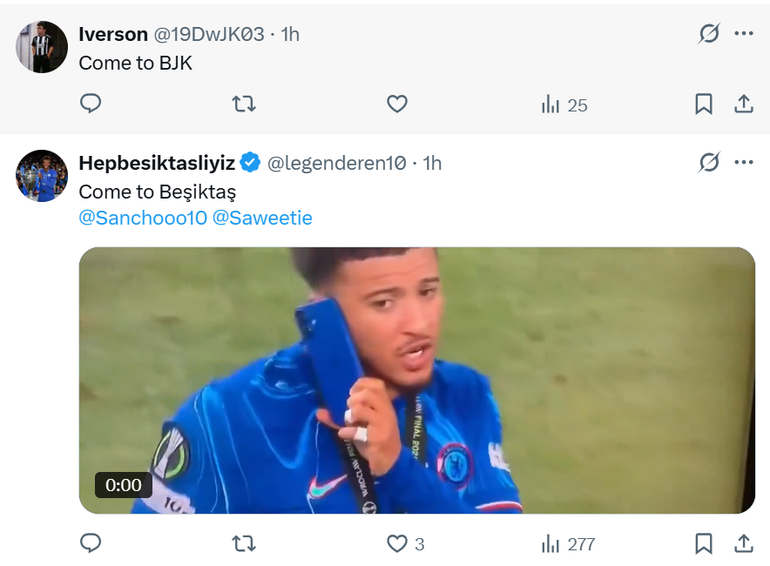Viewport: 770px width, 566px height.
Task: Retweet Iverson's "Come to BJK" post
Action: pyautogui.click(x=244, y=104)
